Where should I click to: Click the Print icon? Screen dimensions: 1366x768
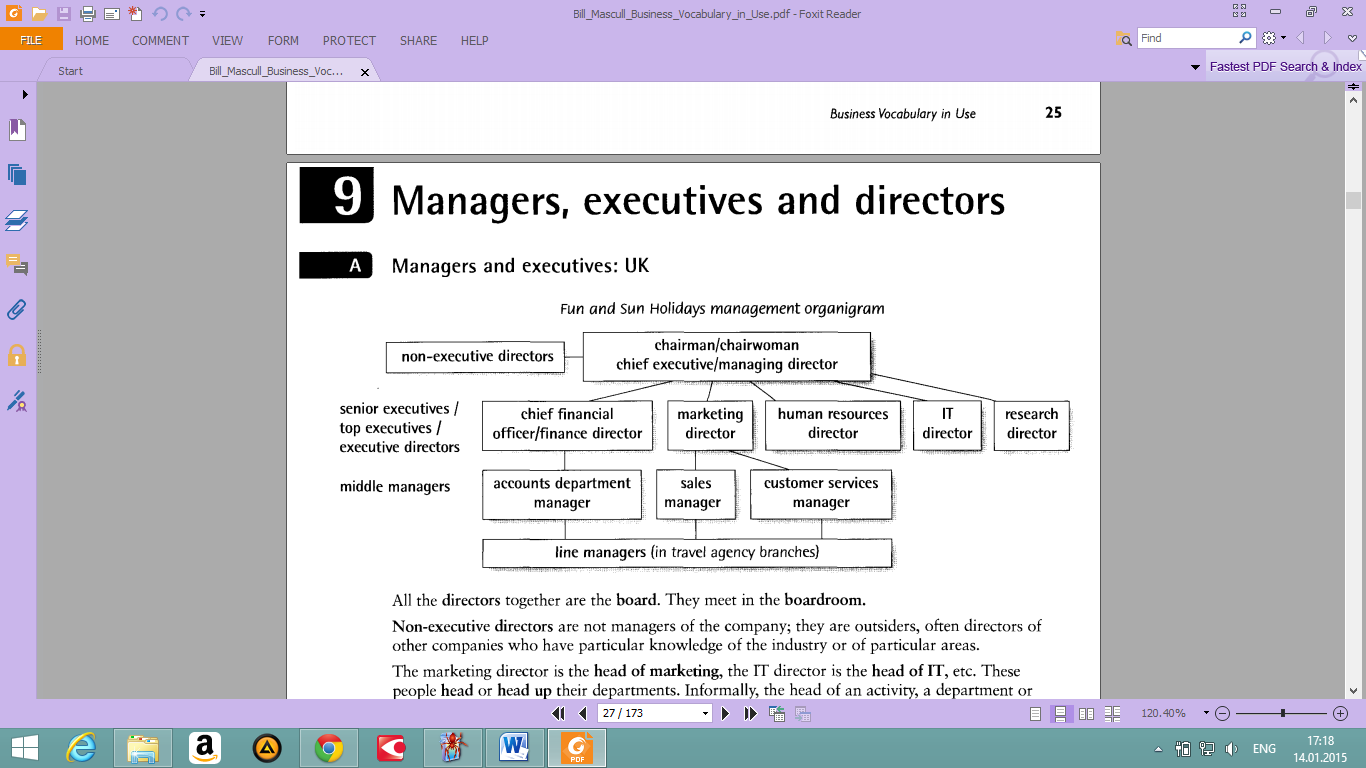[87, 14]
